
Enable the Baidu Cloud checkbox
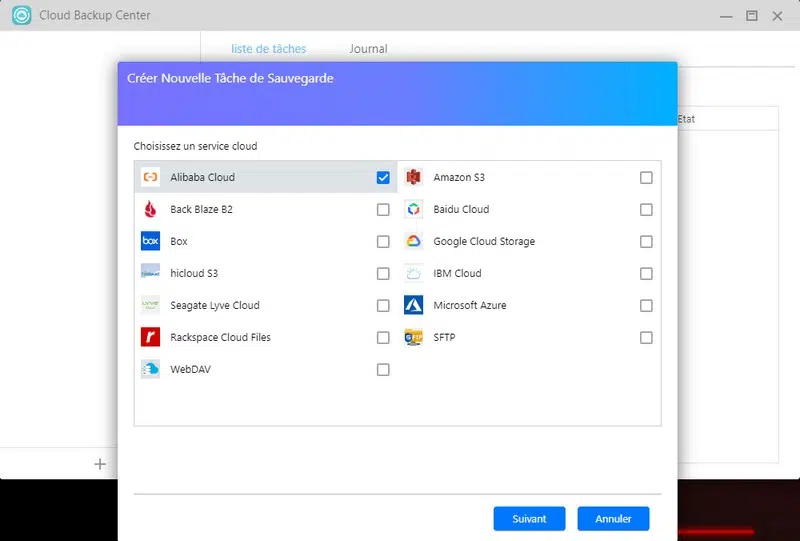point(646,210)
